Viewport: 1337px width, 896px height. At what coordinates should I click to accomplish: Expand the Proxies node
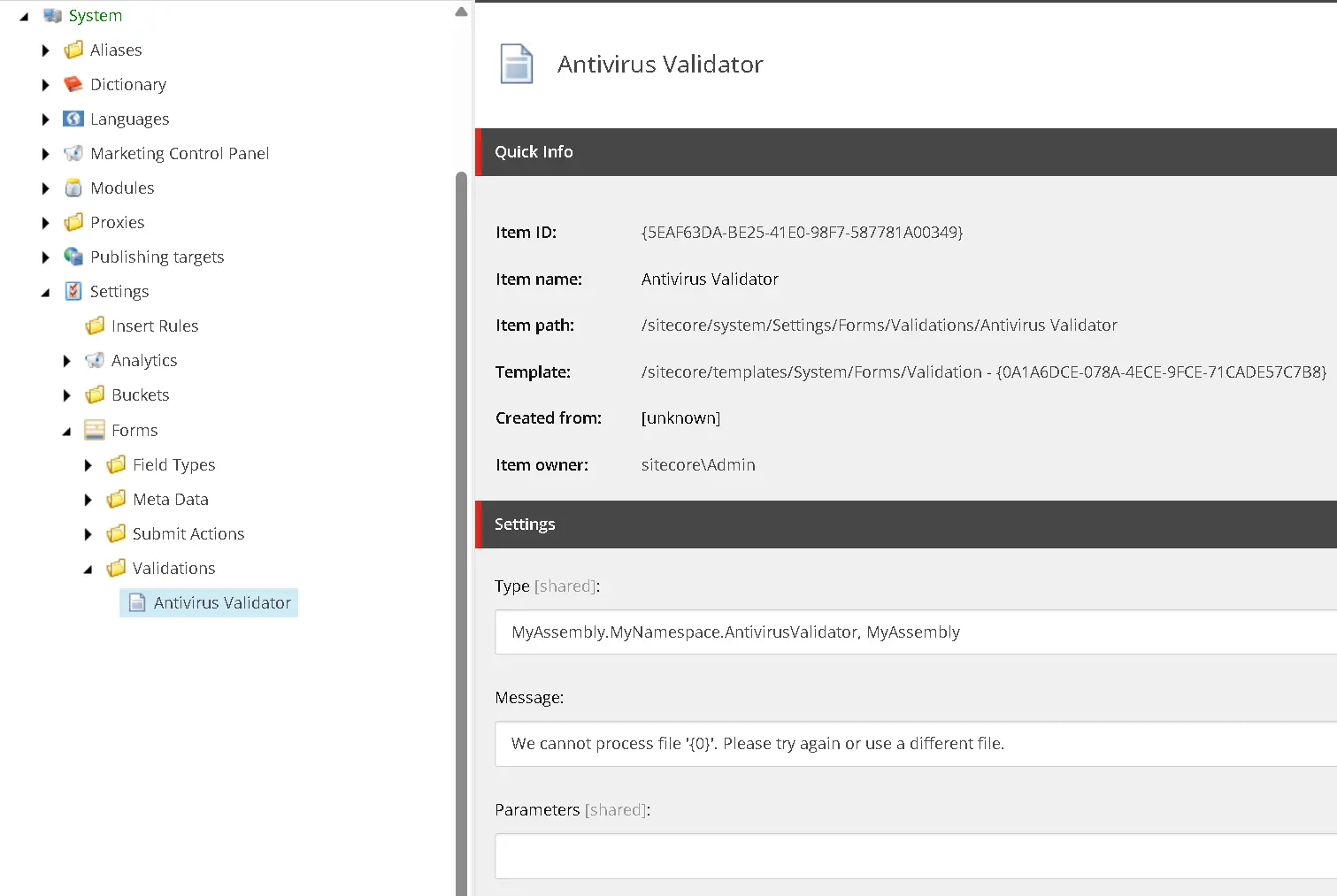click(x=45, y=223)
